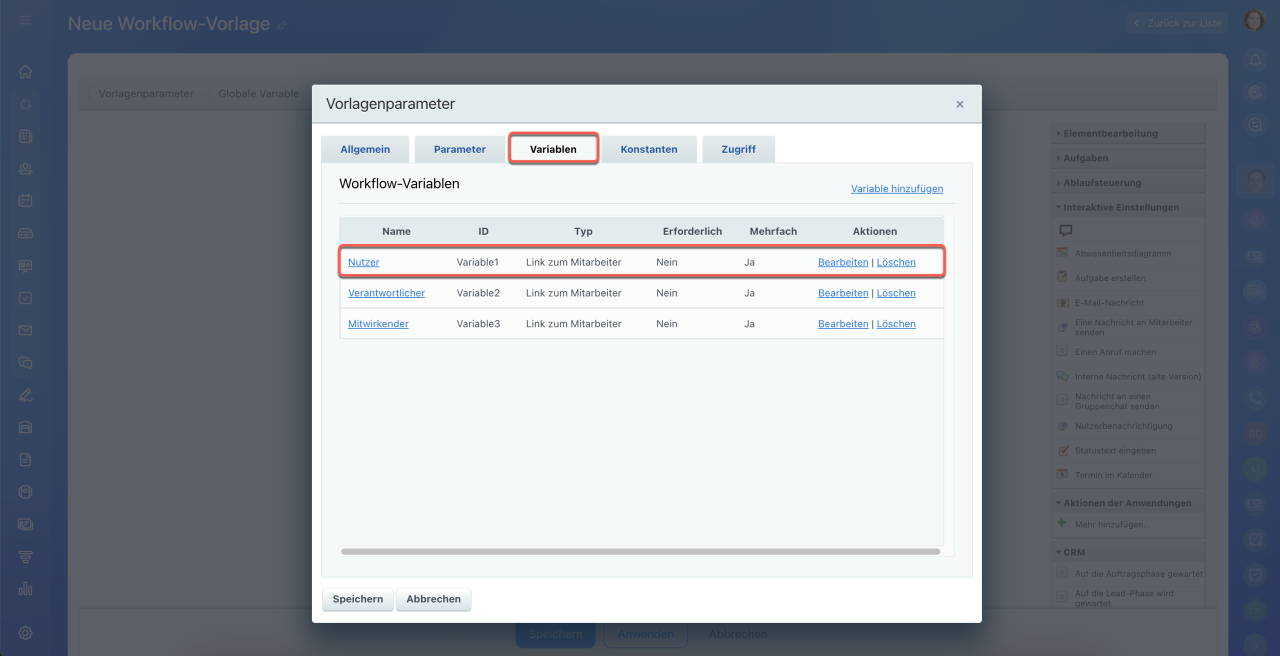
Task: Switch to the Allgemein tab
Action: click(365, 149)
